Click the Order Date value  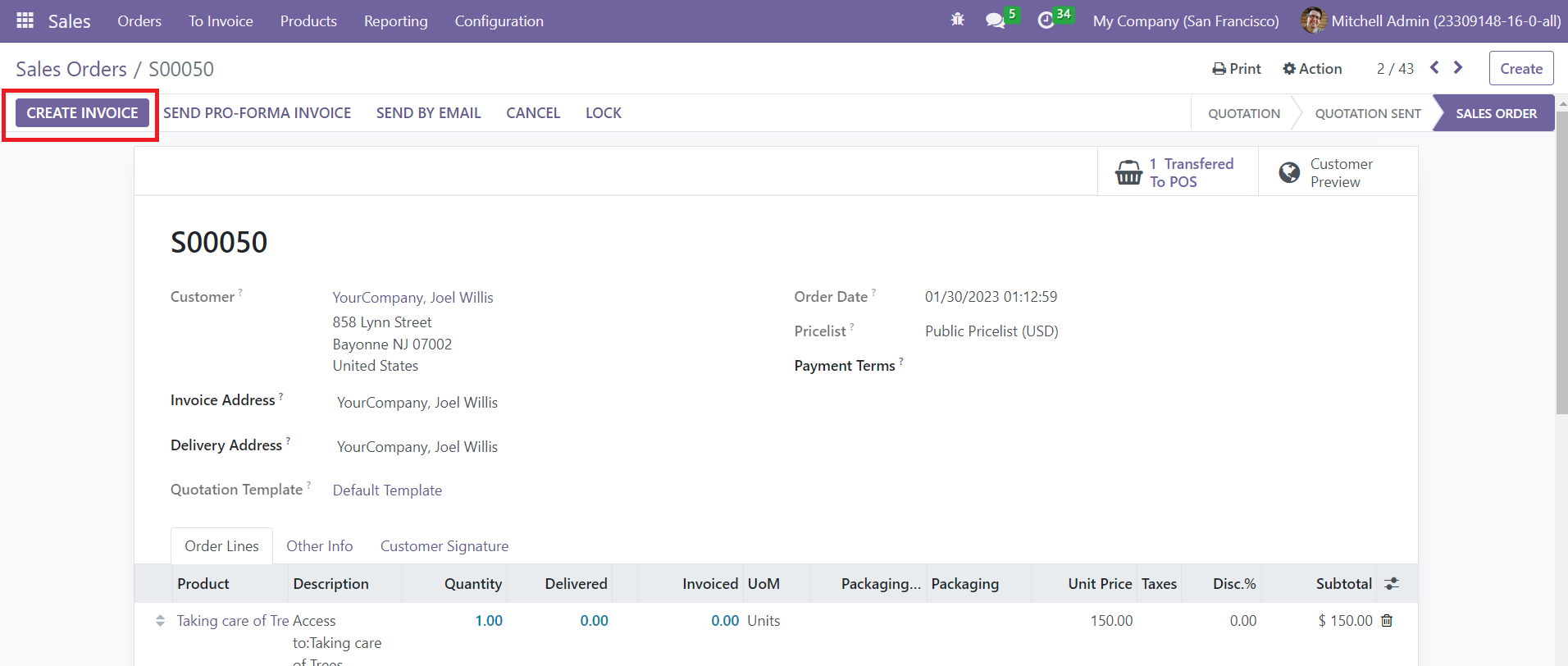991,296
